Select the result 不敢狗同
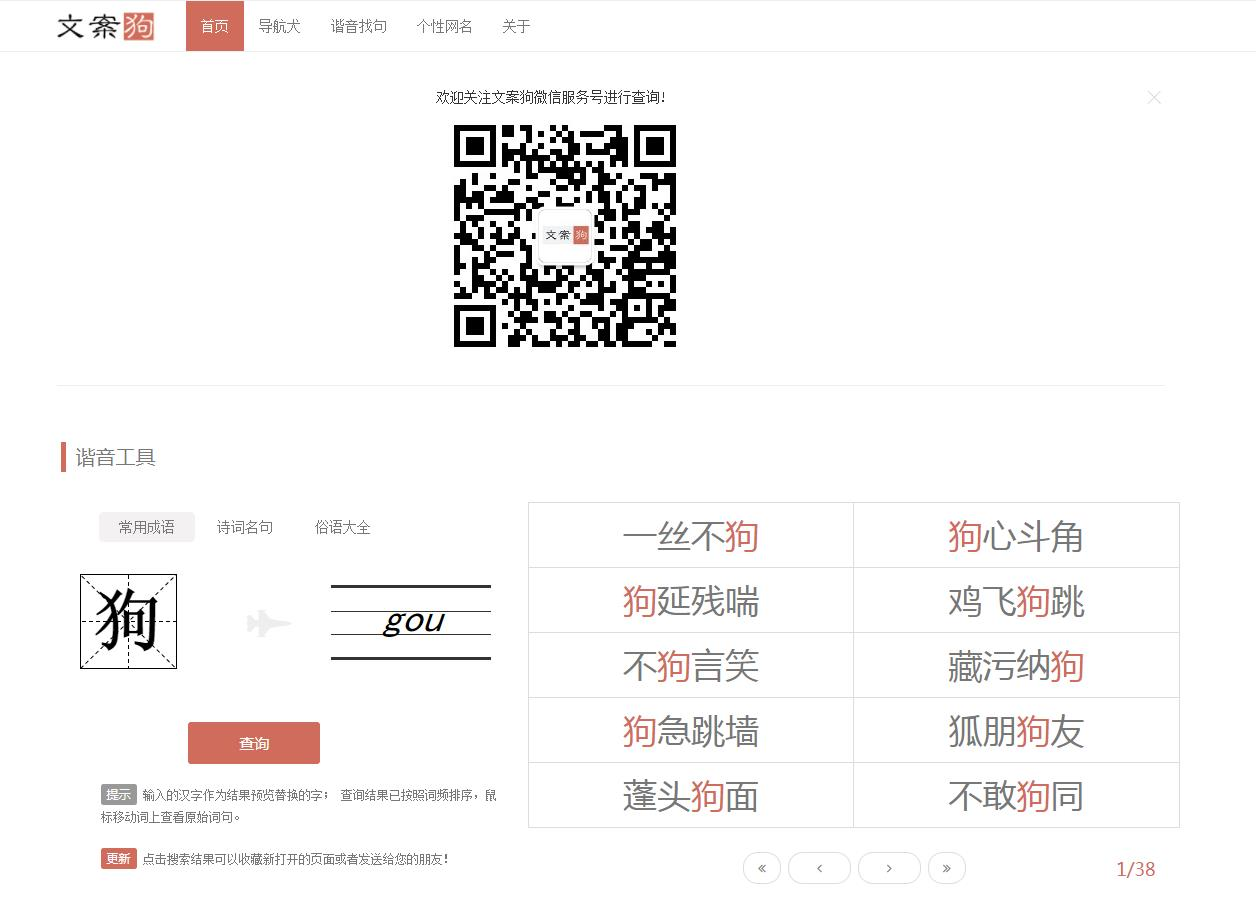Image resolution: width=1256 pixels, height=899 pixels. pyautogui.click(x=1016, y=796)
